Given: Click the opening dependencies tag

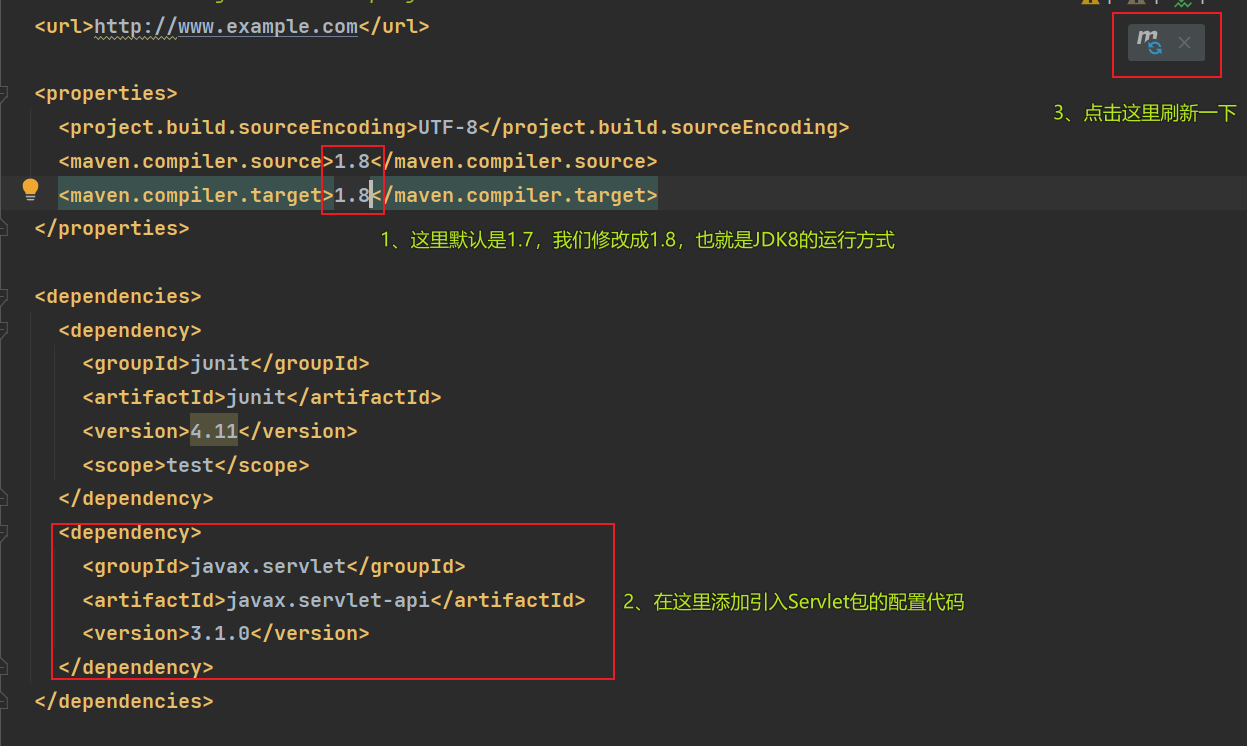Looking at the screenshot, I should (117, 295).
